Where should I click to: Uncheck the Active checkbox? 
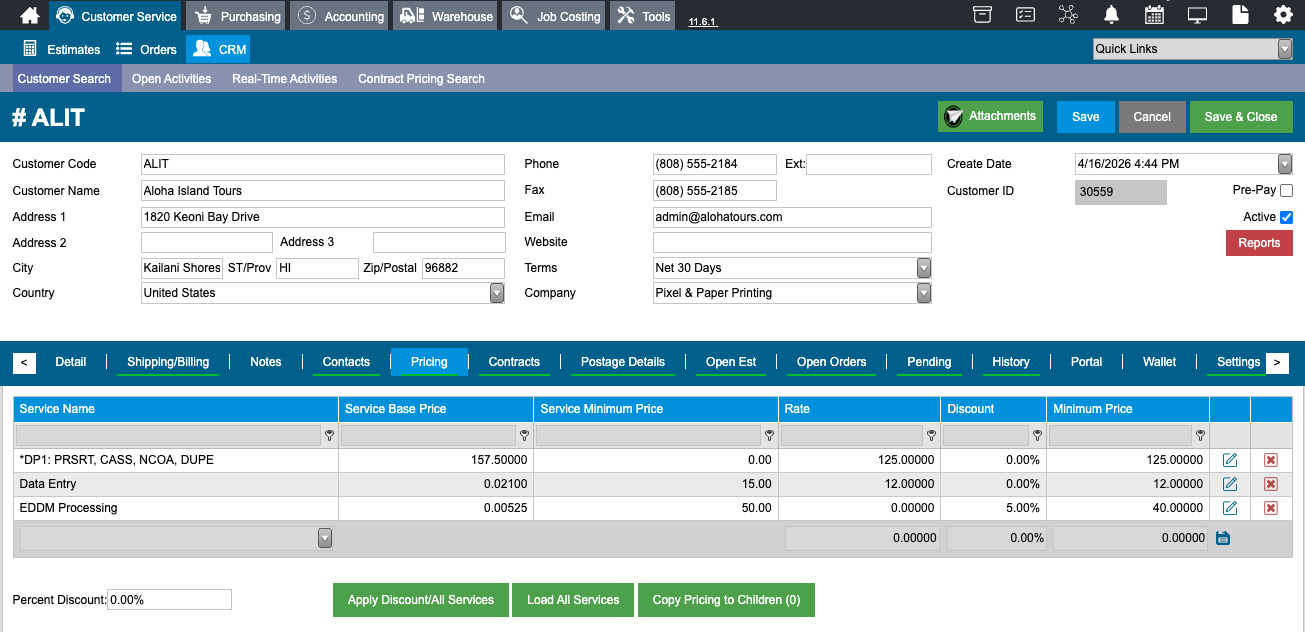[x=1286, y=217]
